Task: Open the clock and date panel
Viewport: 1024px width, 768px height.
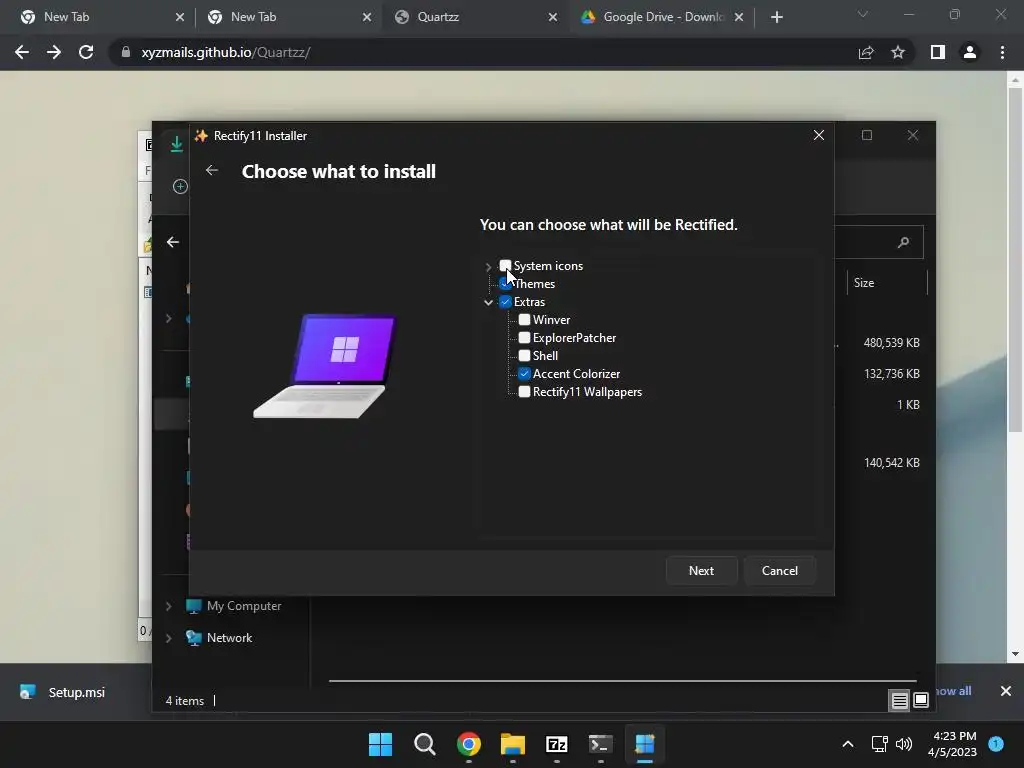Action: pyautogui.click(x=952, y=744)
